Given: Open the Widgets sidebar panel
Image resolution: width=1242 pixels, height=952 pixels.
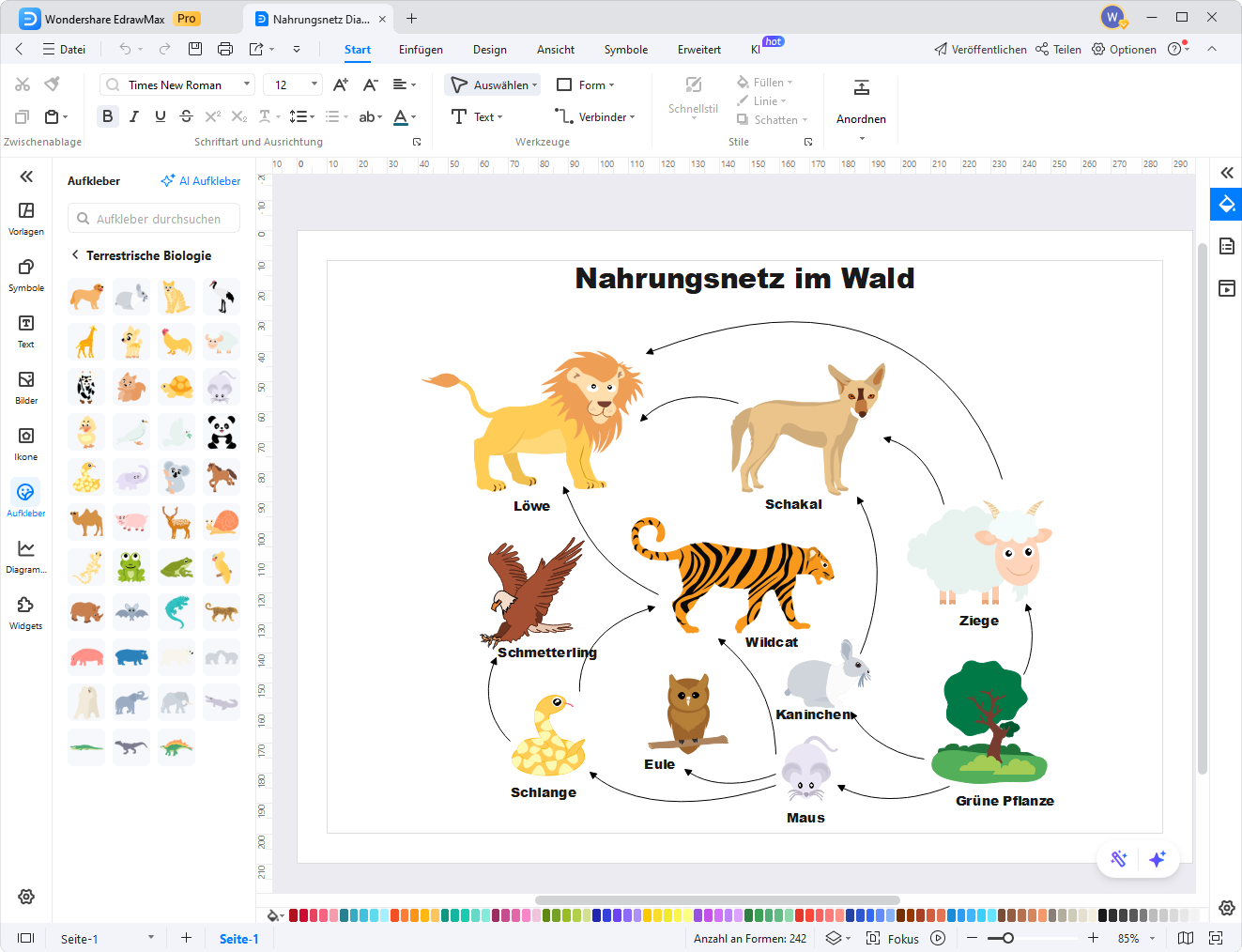Looking at the screenshot, I should coord(25,613).
